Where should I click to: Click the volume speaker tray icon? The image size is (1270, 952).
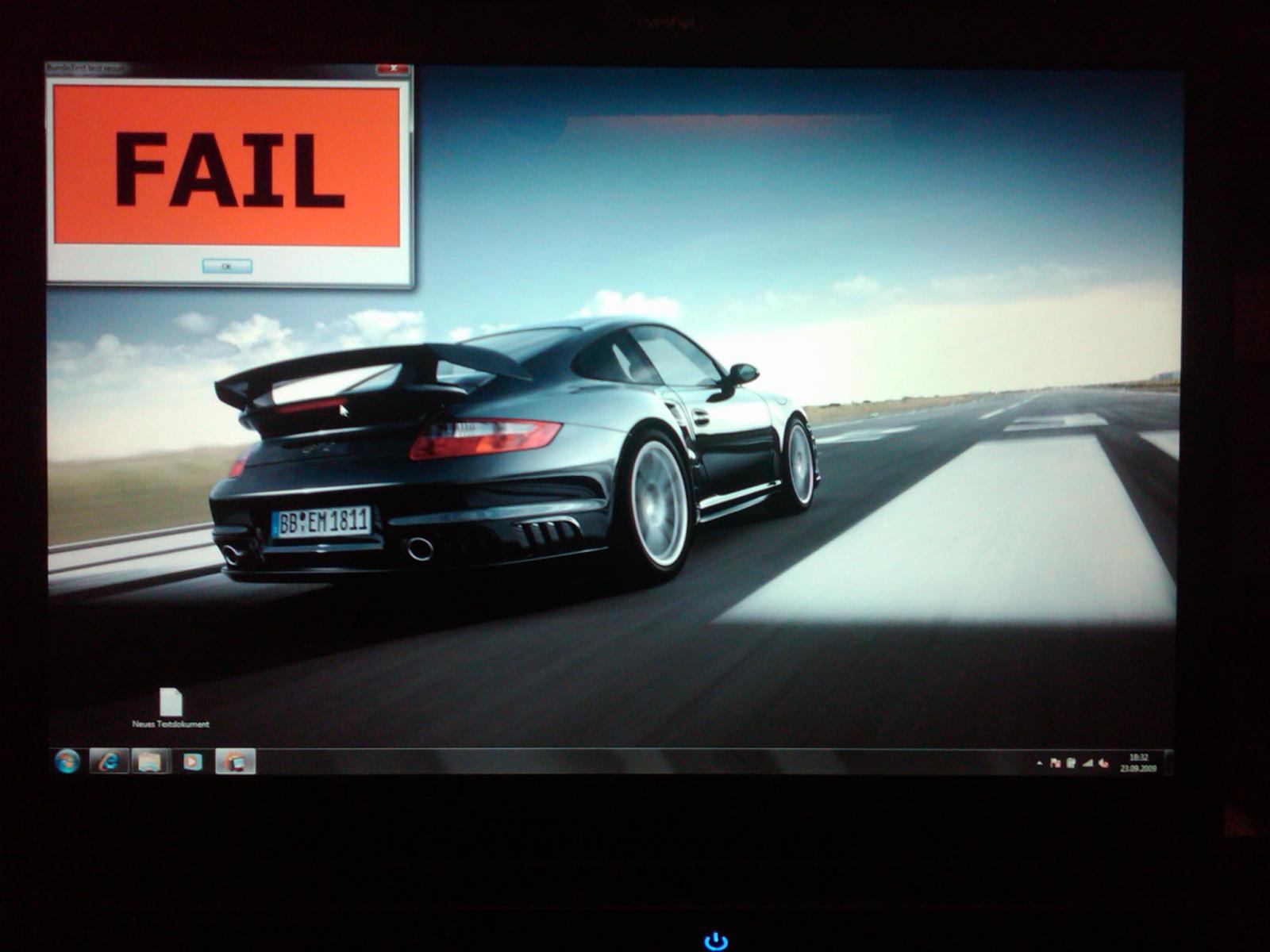(x=1103, y=763)
